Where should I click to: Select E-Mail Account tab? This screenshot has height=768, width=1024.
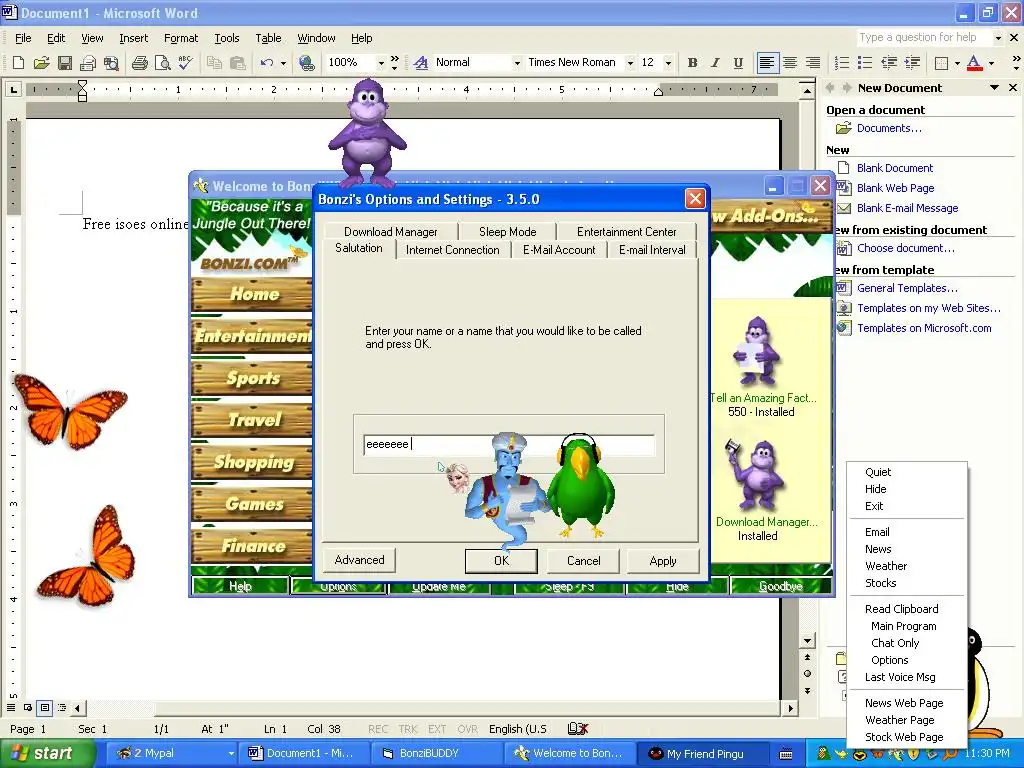(x=559, y=249)
